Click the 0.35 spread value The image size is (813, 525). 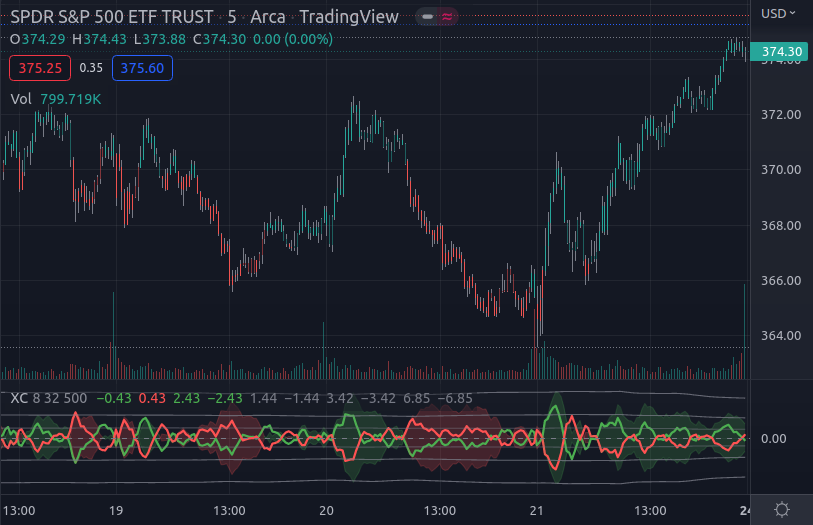click(x=91, y=68)
